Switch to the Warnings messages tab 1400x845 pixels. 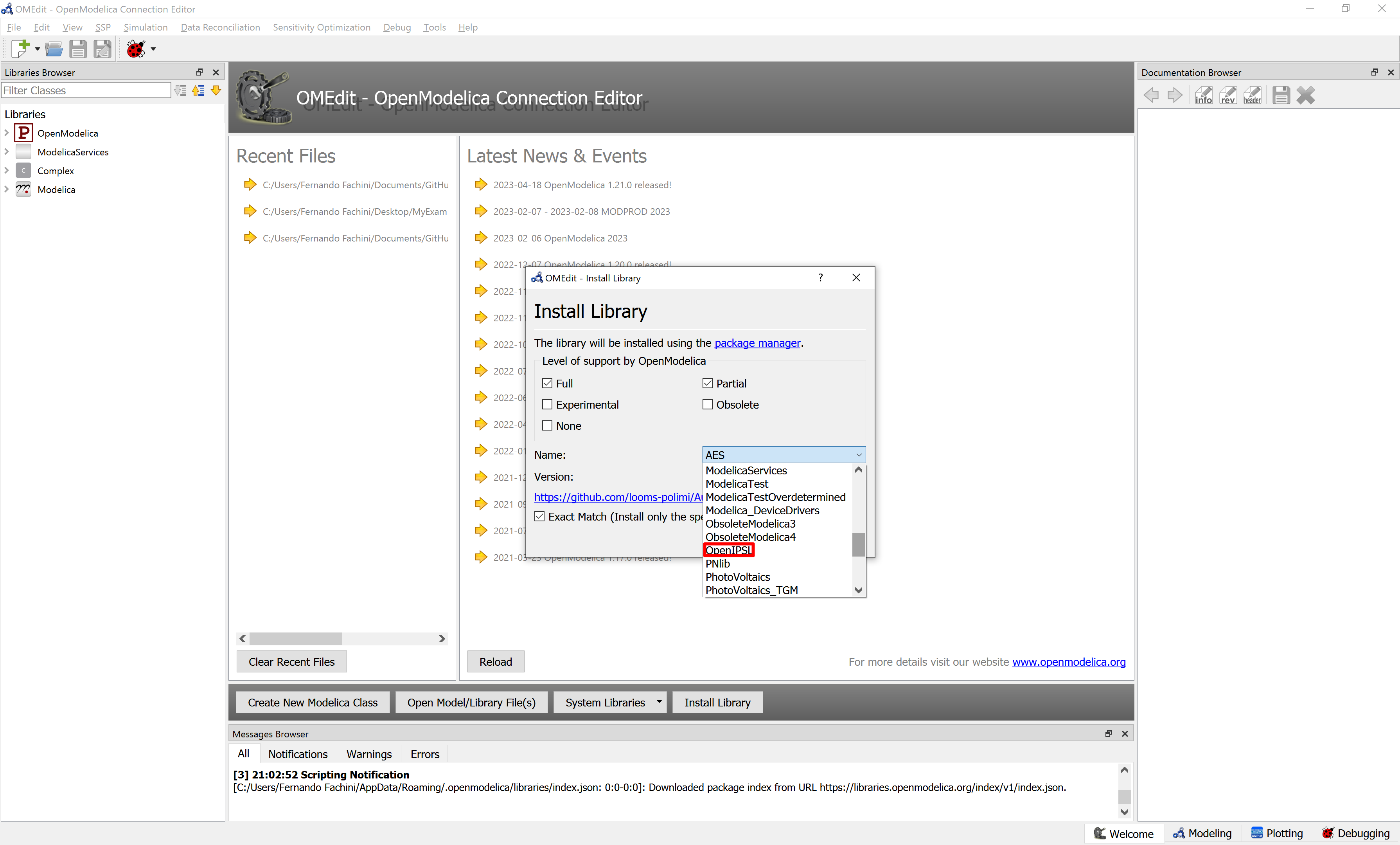tap(369, 754)
